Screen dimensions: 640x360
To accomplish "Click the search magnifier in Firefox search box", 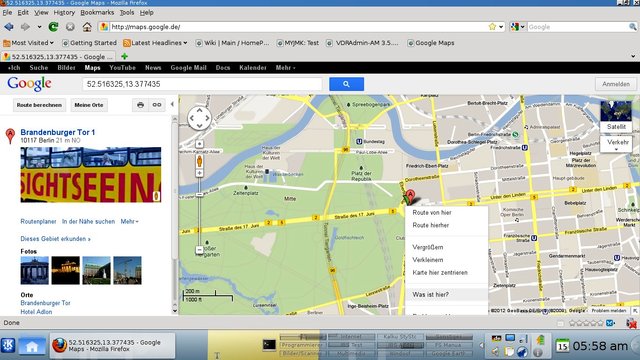I will pyautogui.click(x=632, y=27).
